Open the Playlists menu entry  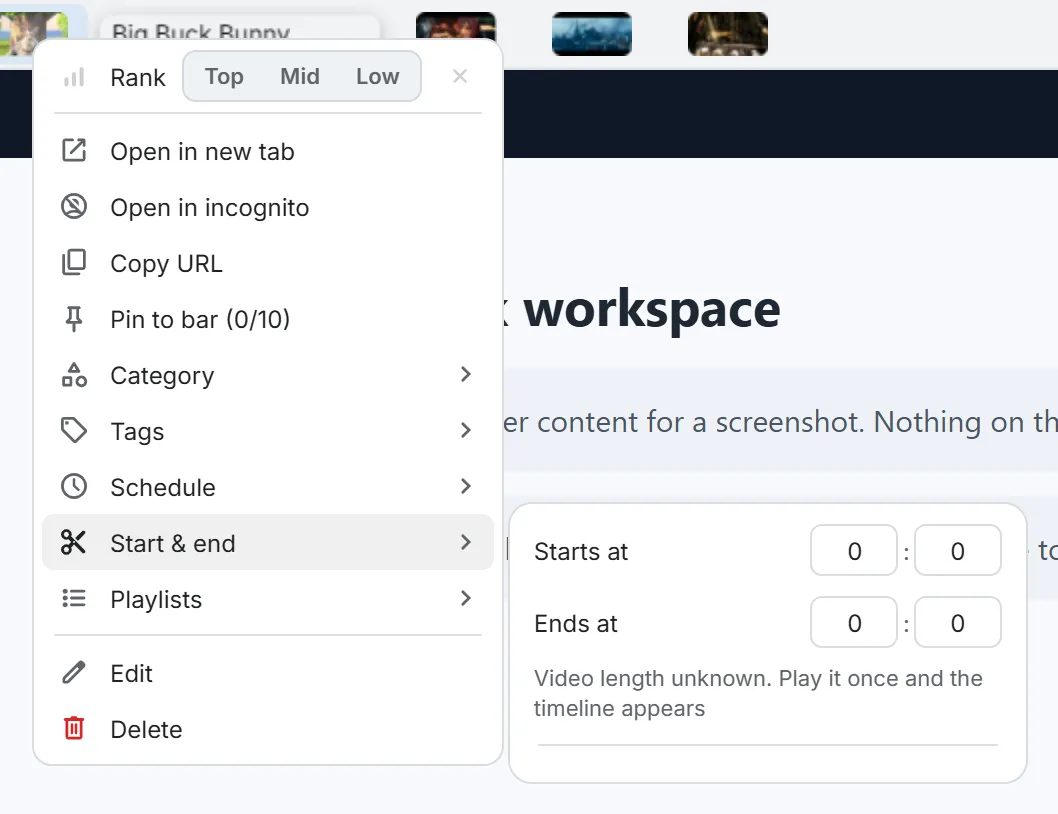click(x=268, y=599)
